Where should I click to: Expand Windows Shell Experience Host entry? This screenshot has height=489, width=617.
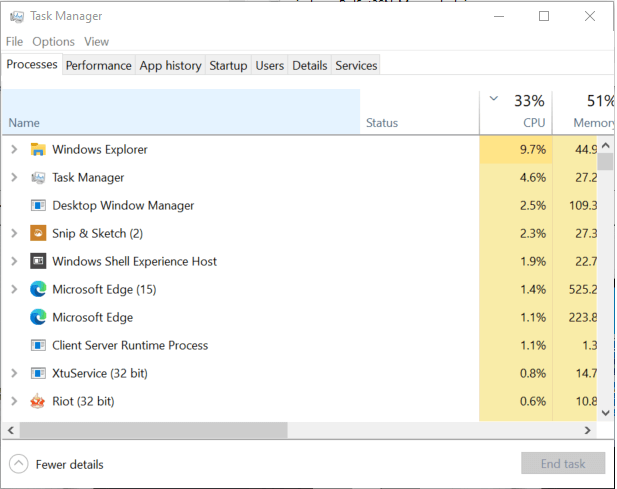coord(14,261)
